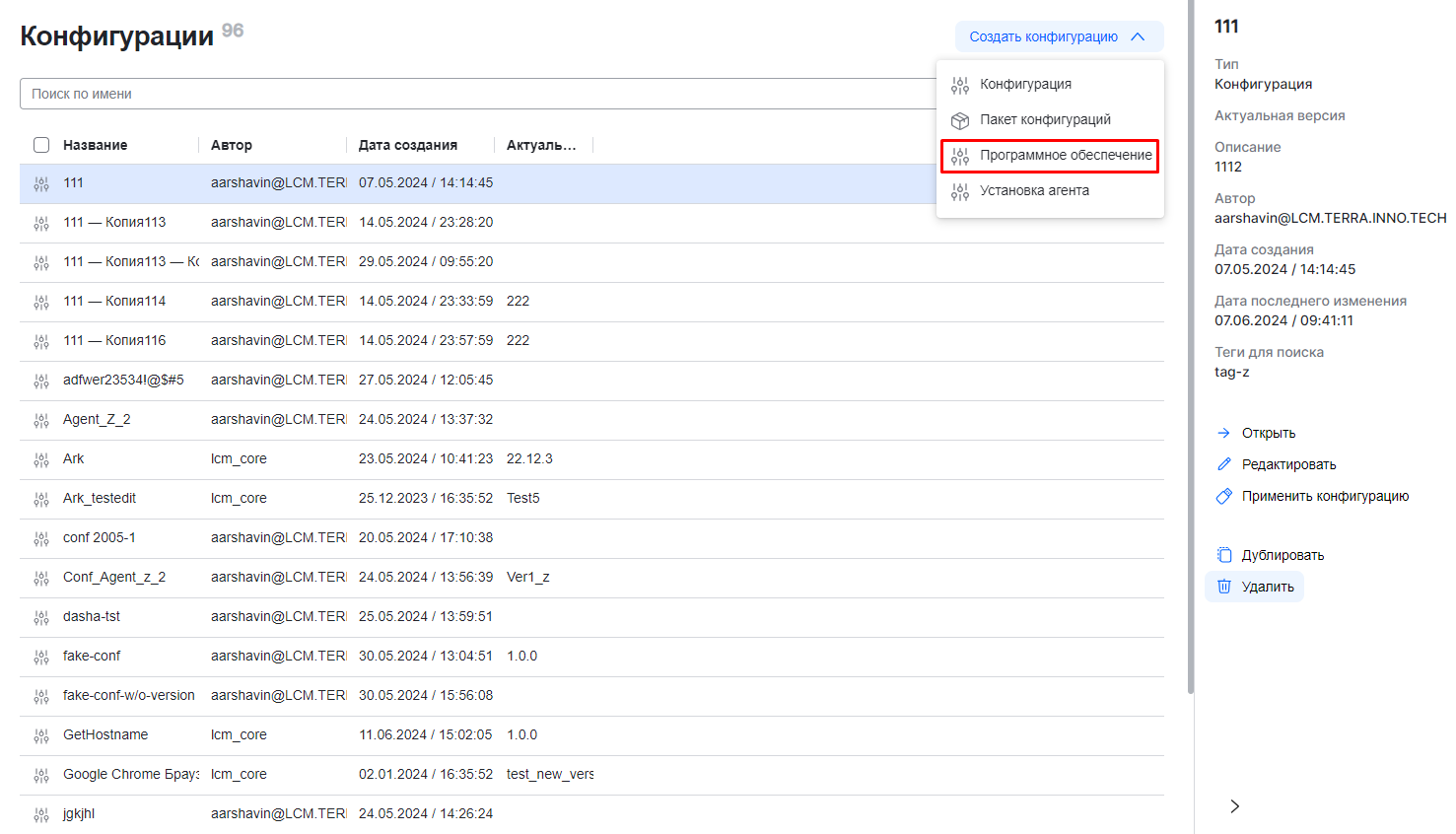Click the tag icon for Применить конфигурацию
This screenshot has height=834, width=1456.
[x=1224, y=496]
